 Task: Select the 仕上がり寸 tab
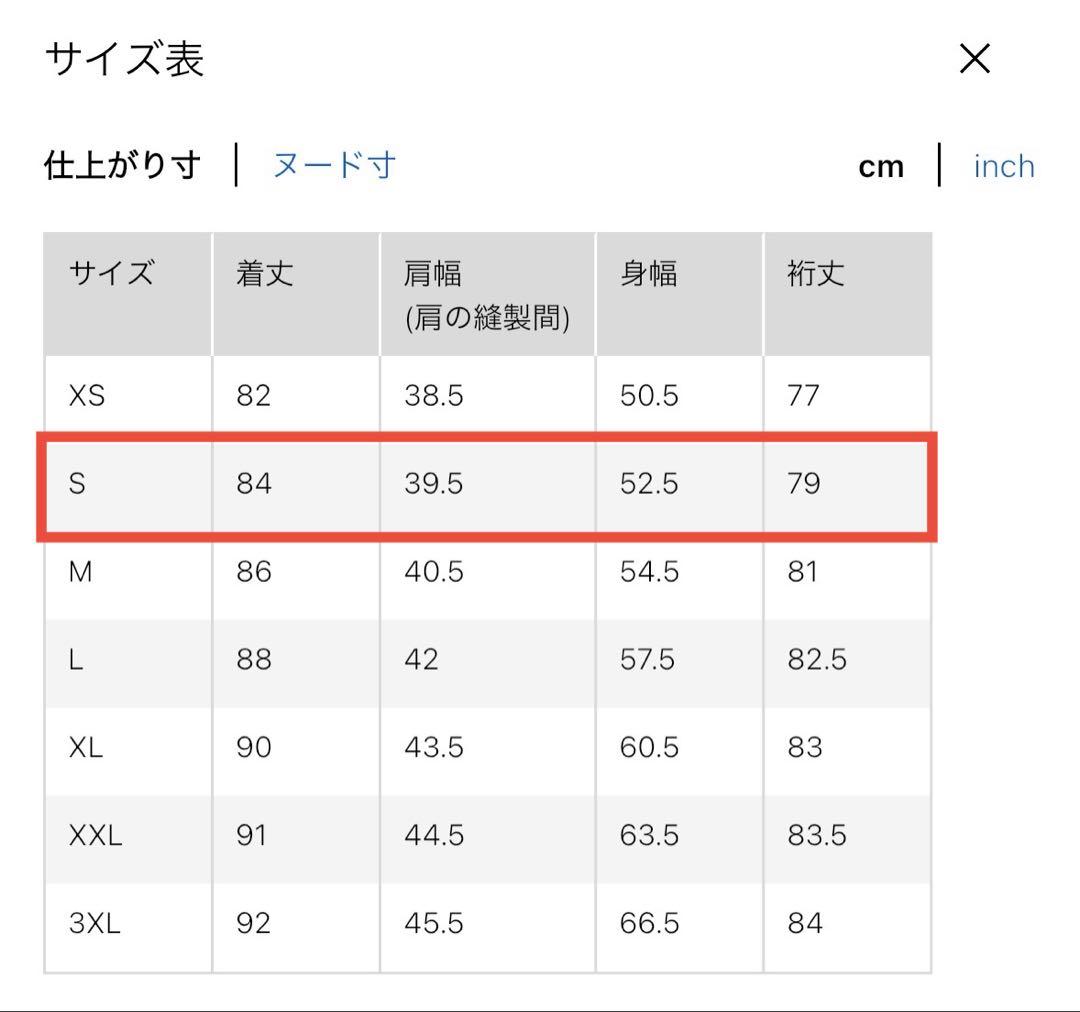[x=123, y=165]
